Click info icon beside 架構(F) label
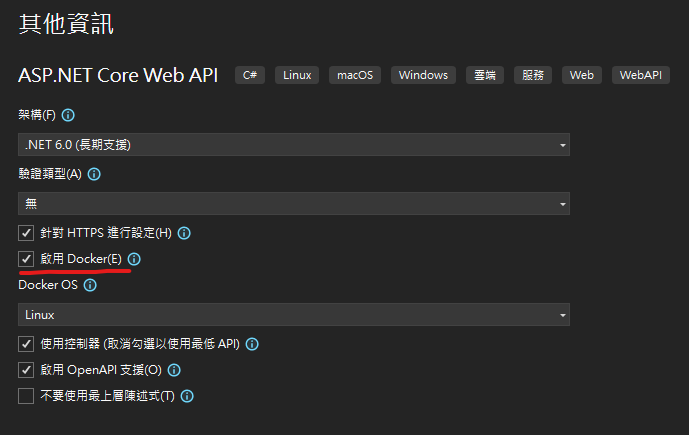Screen dimensions: 689x435 tap(68, 115)
